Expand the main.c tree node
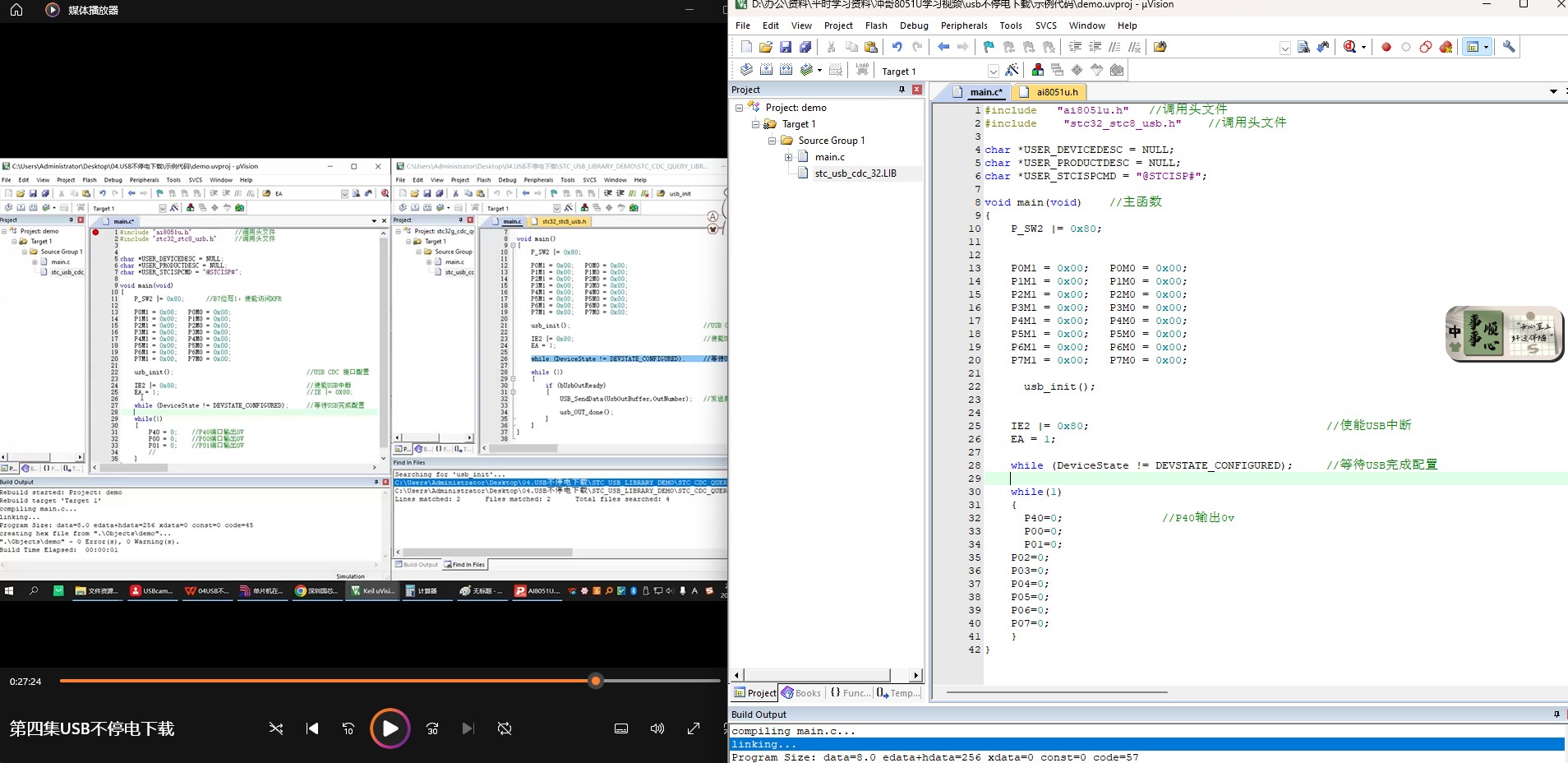 point(788,157)
